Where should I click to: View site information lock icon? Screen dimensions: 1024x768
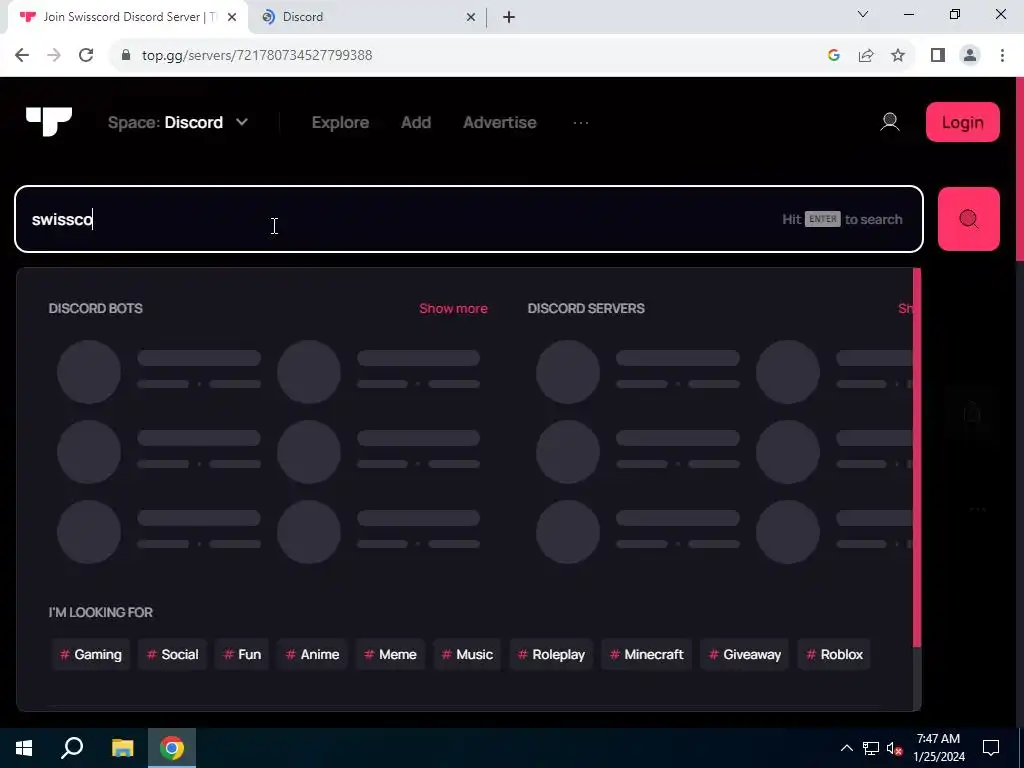[x=126, y=56]
